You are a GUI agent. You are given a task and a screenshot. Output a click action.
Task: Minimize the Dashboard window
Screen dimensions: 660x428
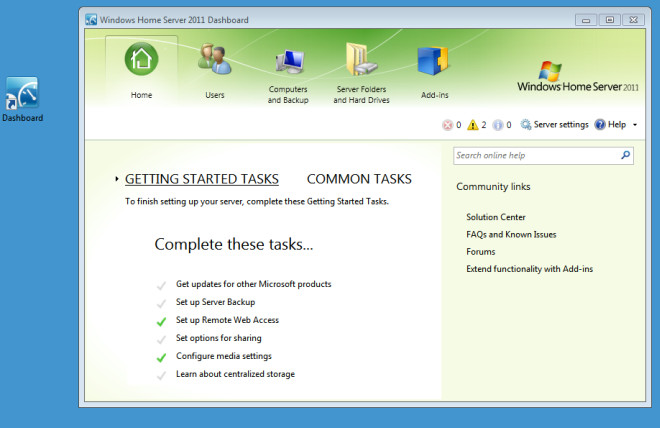[585, 20]
